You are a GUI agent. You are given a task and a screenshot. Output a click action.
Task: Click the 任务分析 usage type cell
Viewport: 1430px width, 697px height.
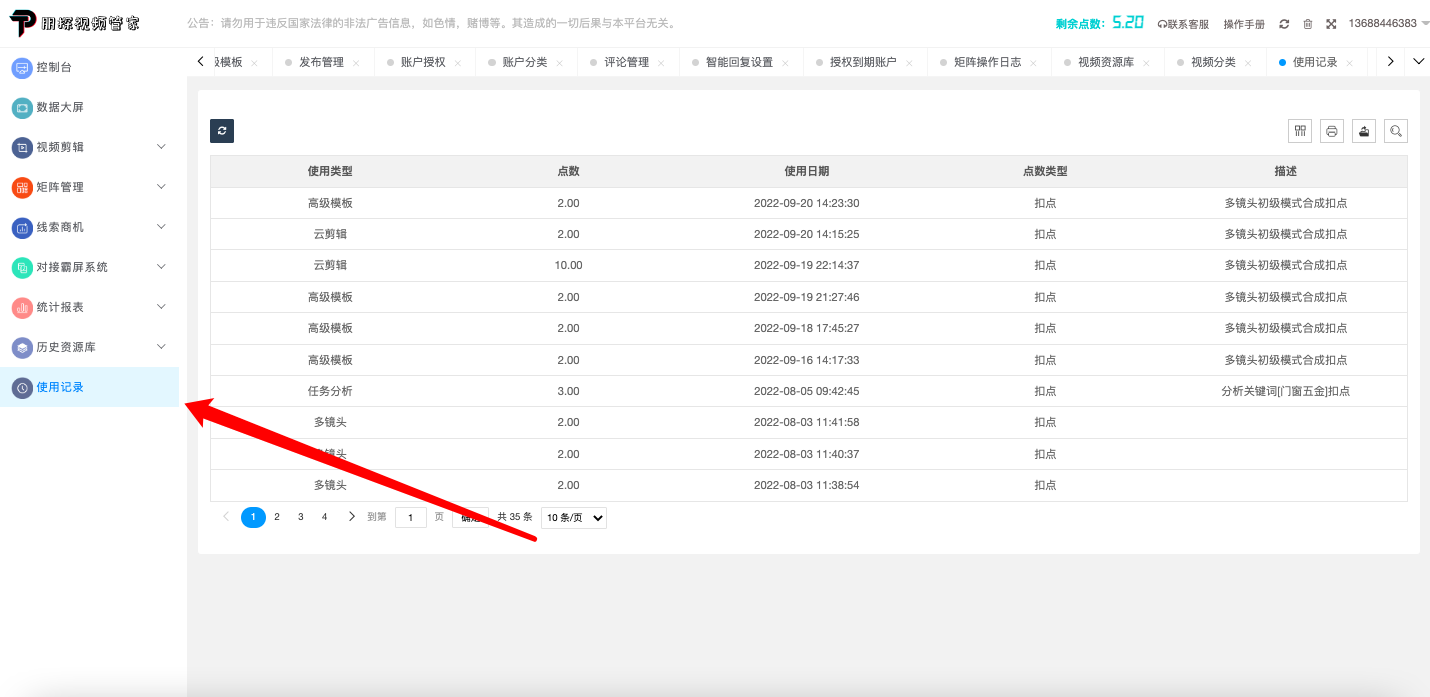coord(330,391)
